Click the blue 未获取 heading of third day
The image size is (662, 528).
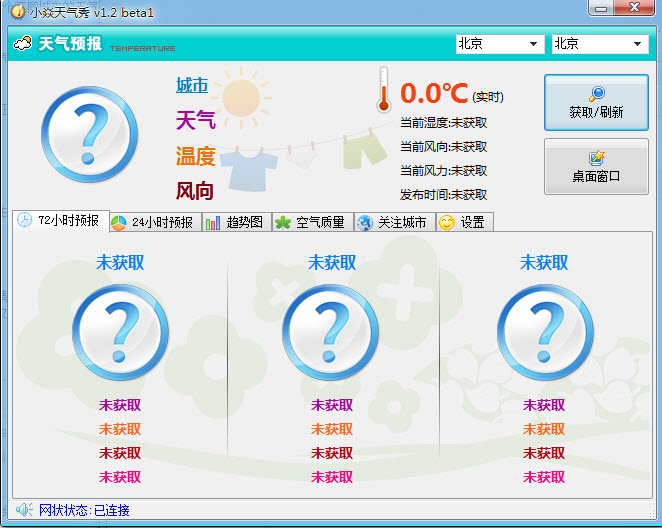point(544,263)
